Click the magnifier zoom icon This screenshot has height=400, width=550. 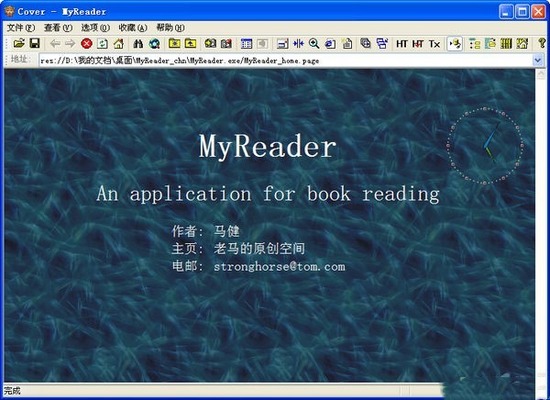click(314, 44)
